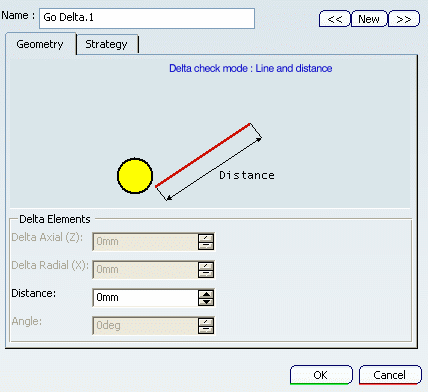Go to the next operation with >> button
The height and width of the screenshot is (392, 428).
tap(404, 19)
